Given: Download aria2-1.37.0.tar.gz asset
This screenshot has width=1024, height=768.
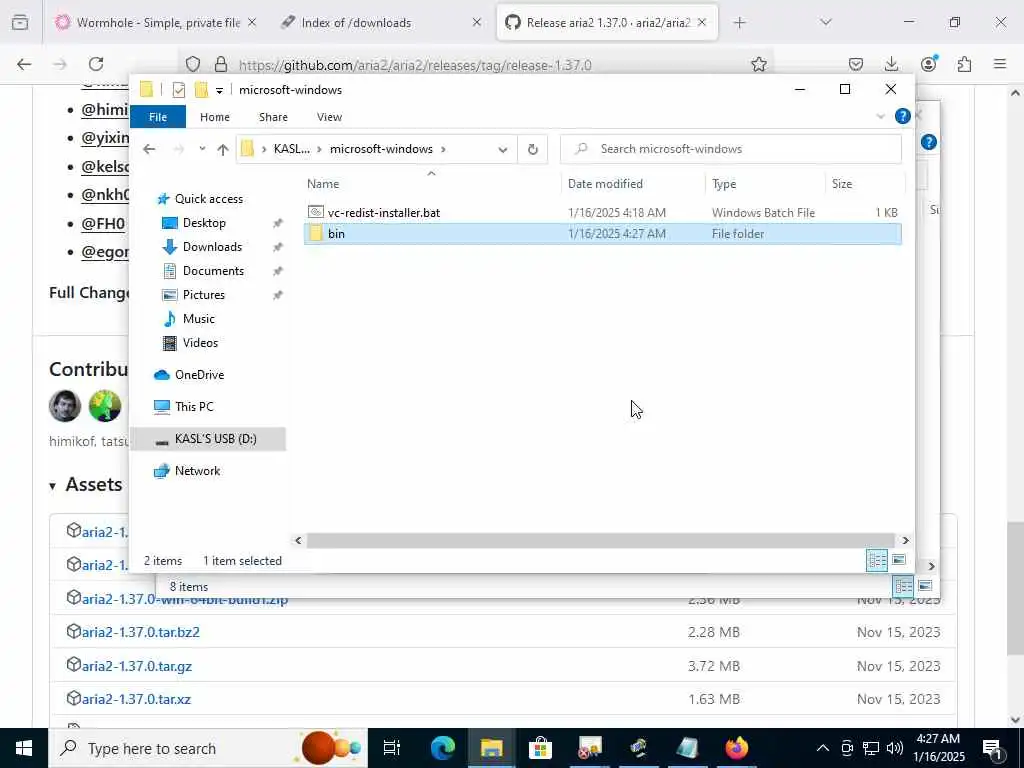Looking at the screenshot, I should pyautogui.click(x=136, y=666).
